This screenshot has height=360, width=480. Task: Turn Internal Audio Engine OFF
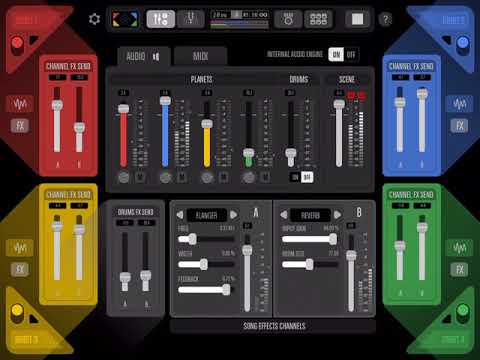pos(351,54)
